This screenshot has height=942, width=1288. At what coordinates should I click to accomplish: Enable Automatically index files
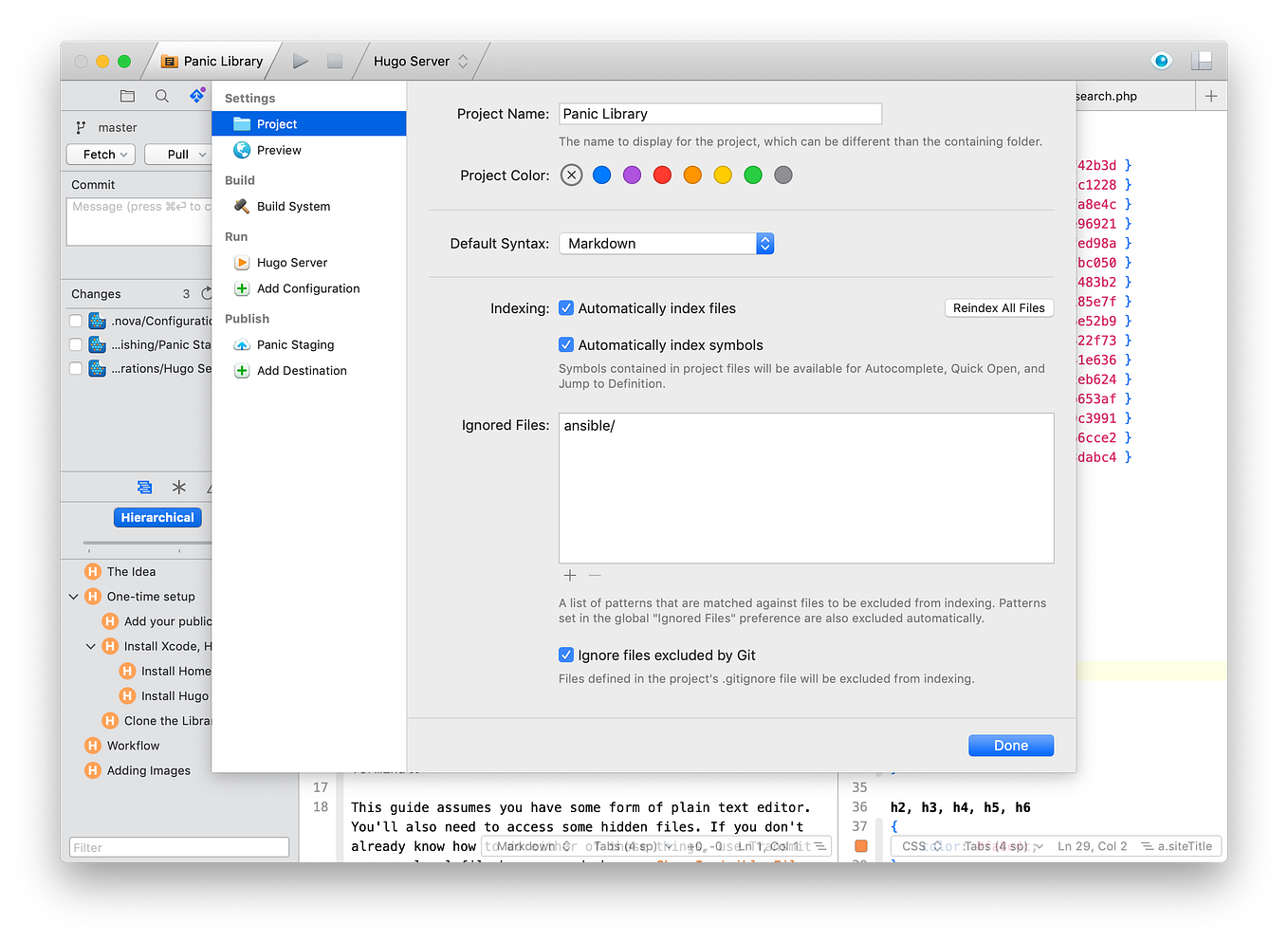[x=566, y=307]
